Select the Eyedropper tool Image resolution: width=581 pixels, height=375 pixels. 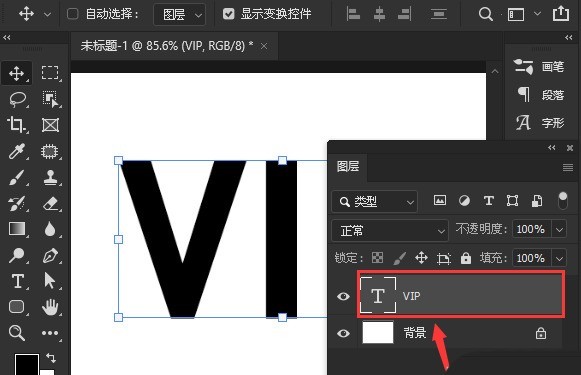point(17,151)
